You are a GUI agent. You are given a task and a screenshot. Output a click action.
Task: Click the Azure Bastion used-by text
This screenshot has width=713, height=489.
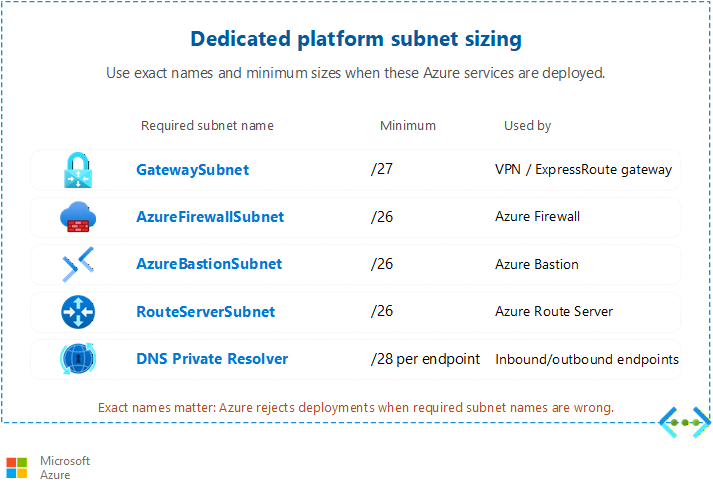click(537, 264)
